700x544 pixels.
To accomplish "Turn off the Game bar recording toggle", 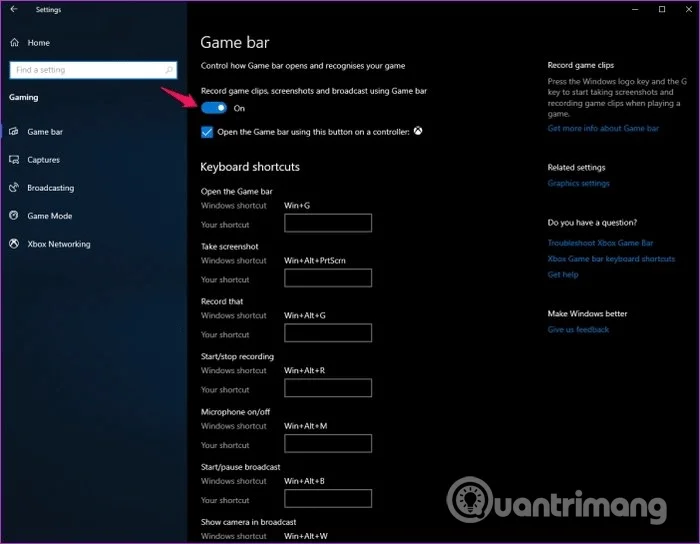I will tap(214, 108).
